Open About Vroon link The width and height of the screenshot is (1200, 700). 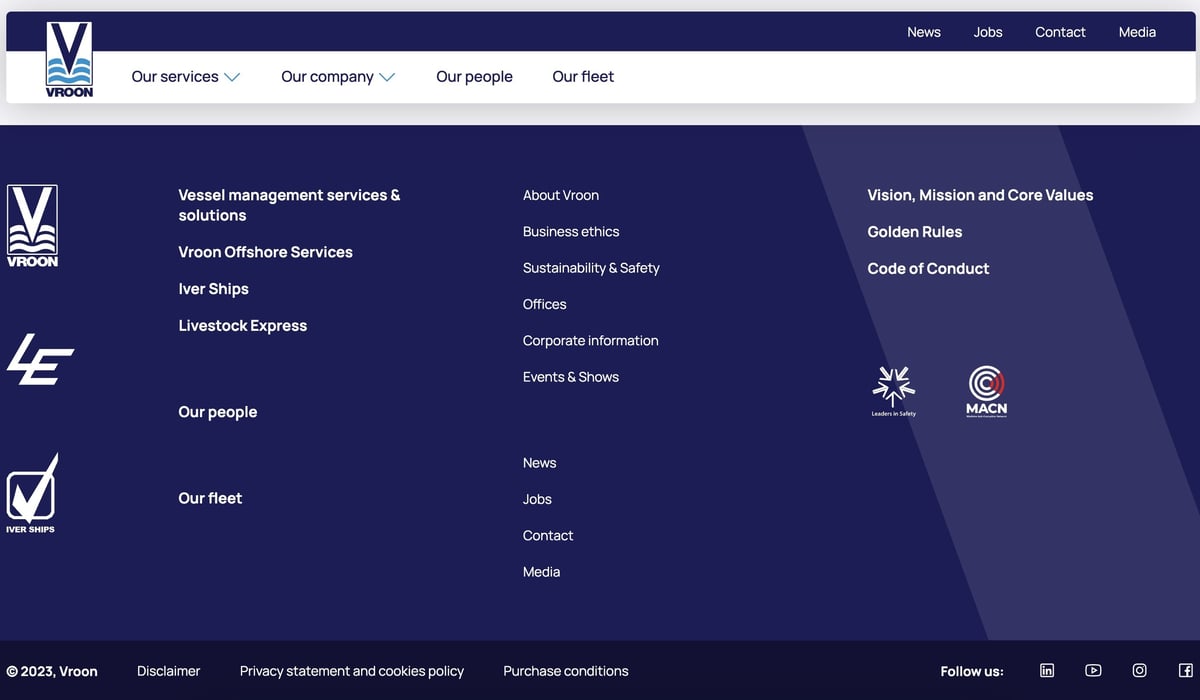pos(561,195)
